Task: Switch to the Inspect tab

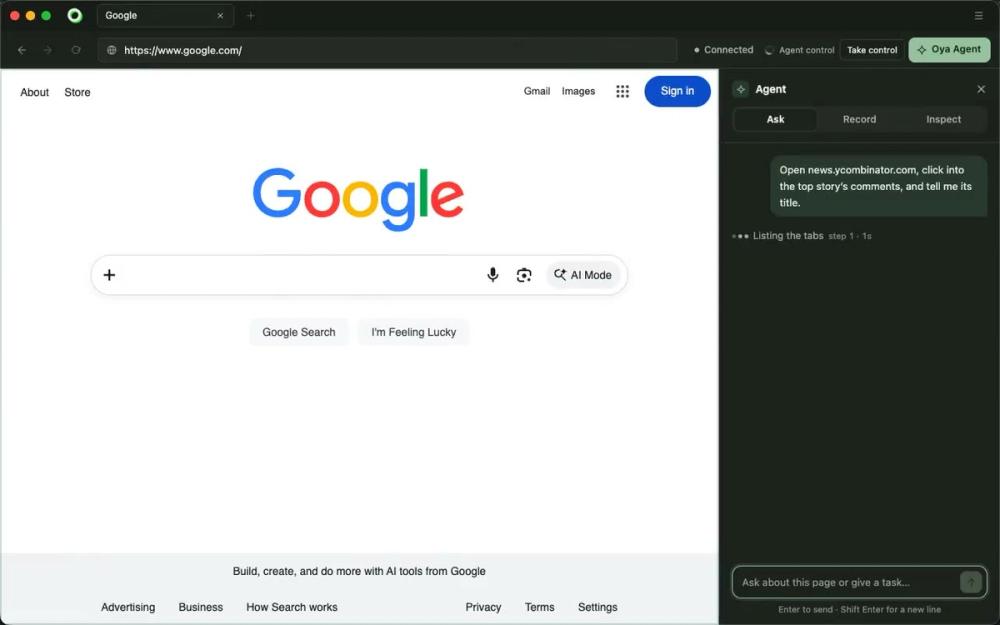Action: 943,119
